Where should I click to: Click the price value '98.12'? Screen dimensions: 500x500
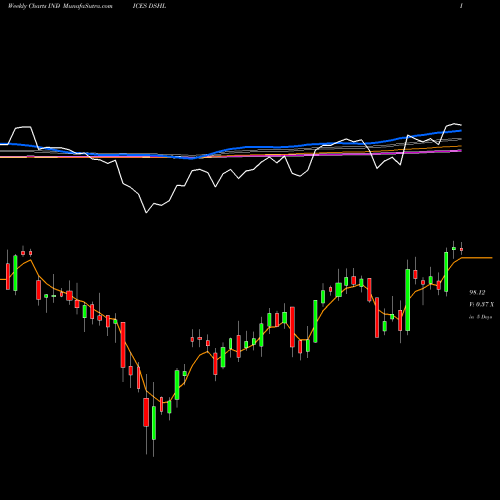pos(477,293)
